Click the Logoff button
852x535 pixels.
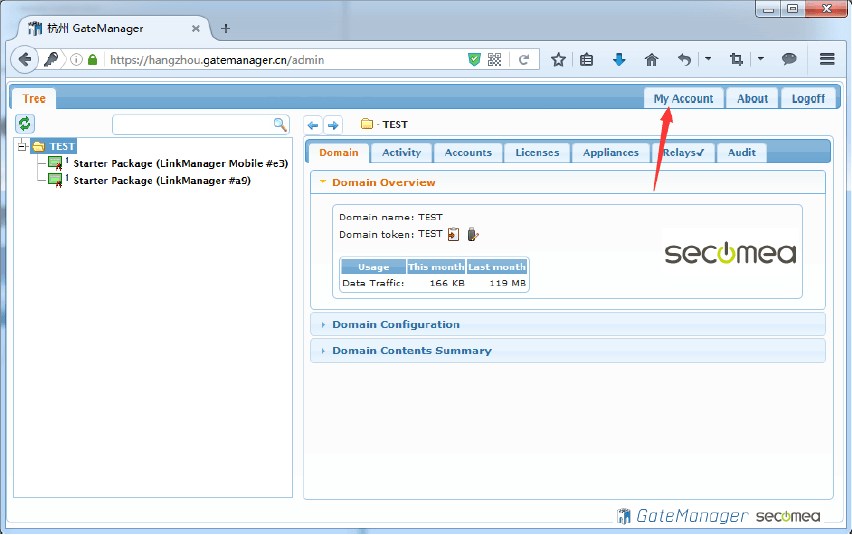click(x=808, y=98)
